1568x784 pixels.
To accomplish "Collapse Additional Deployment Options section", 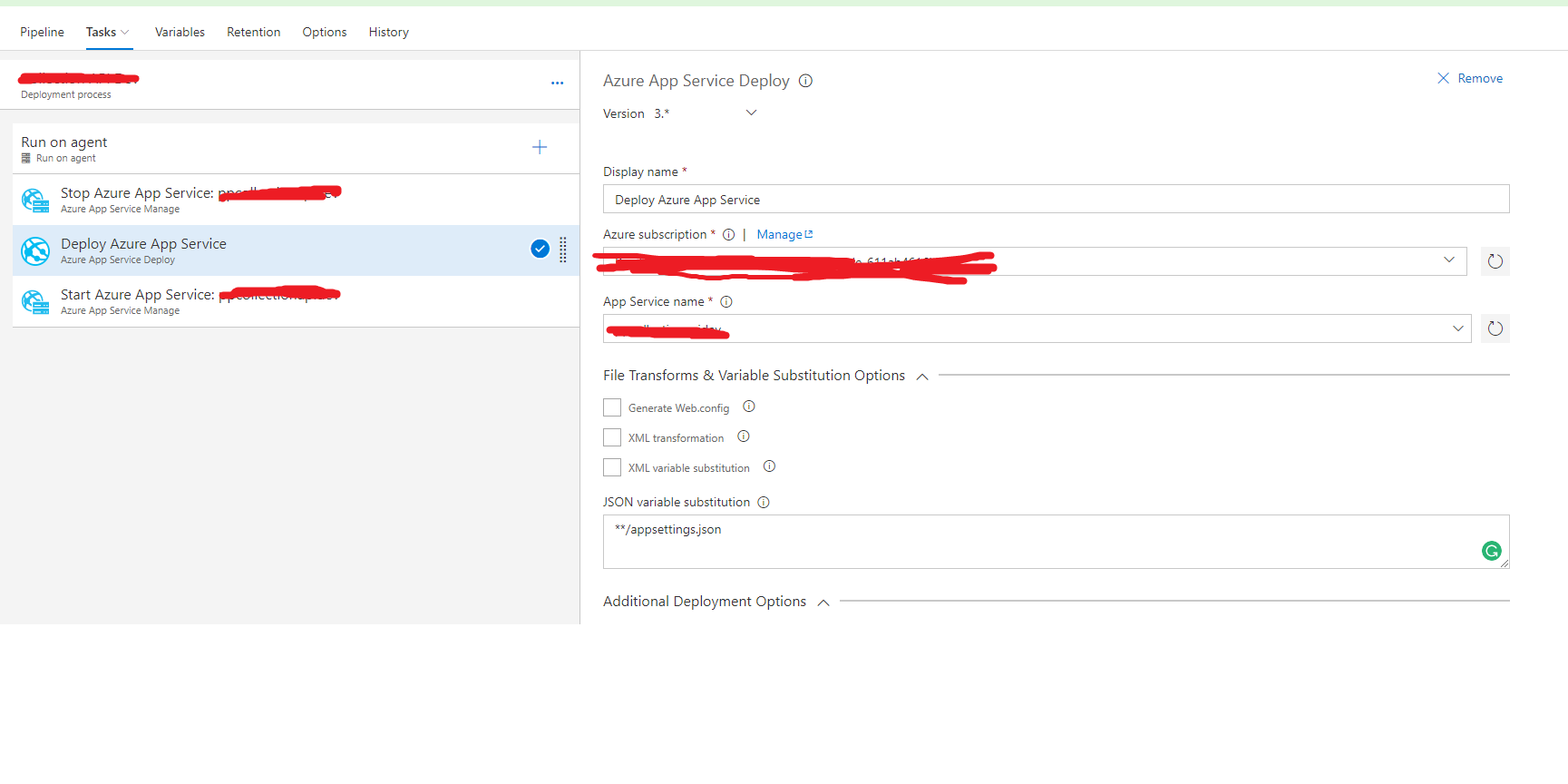I will coord(823,603).
